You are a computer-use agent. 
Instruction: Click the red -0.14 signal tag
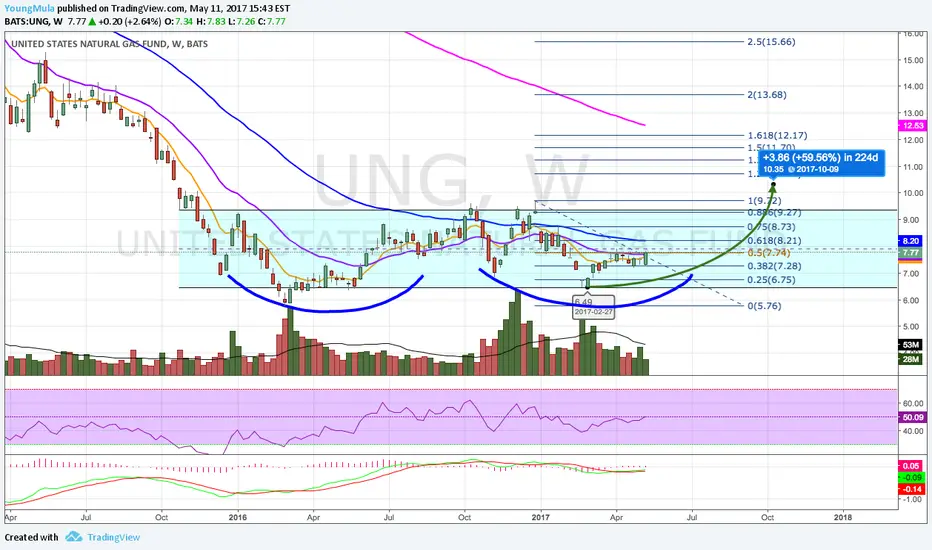(911, 489)
